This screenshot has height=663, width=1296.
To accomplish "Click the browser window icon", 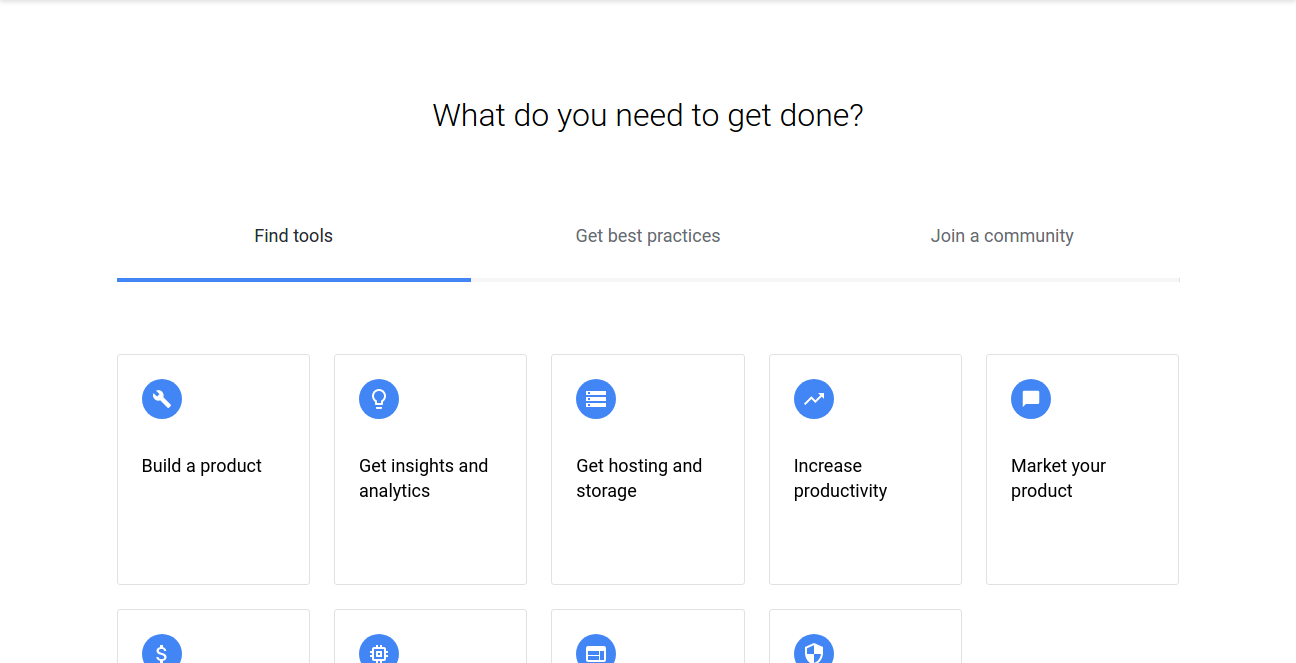I will 596,652.
